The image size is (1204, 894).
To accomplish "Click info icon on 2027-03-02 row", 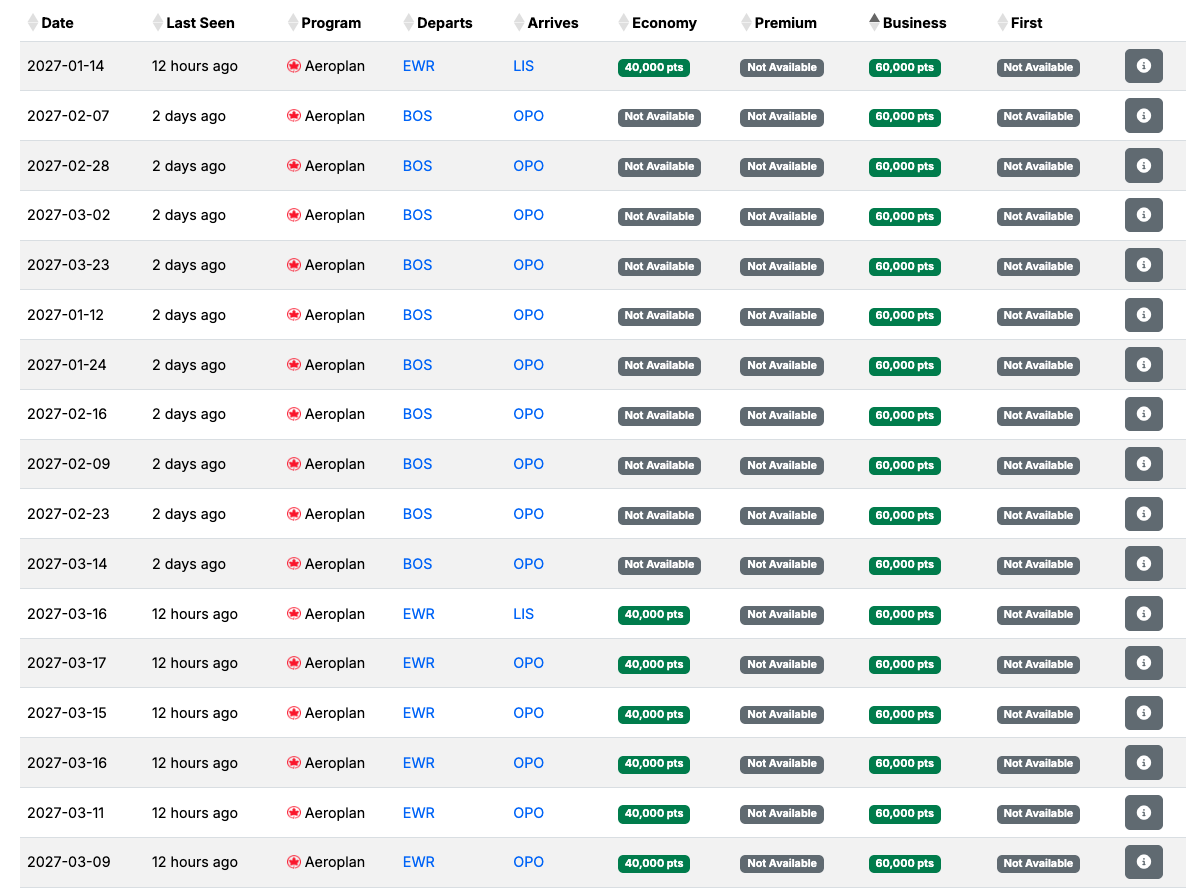I will (1144, 215).
